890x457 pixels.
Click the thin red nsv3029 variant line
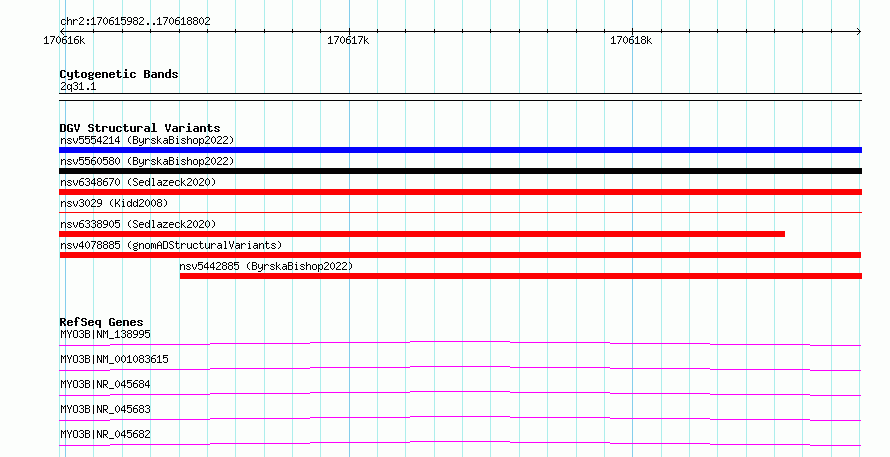click(460, 212)
